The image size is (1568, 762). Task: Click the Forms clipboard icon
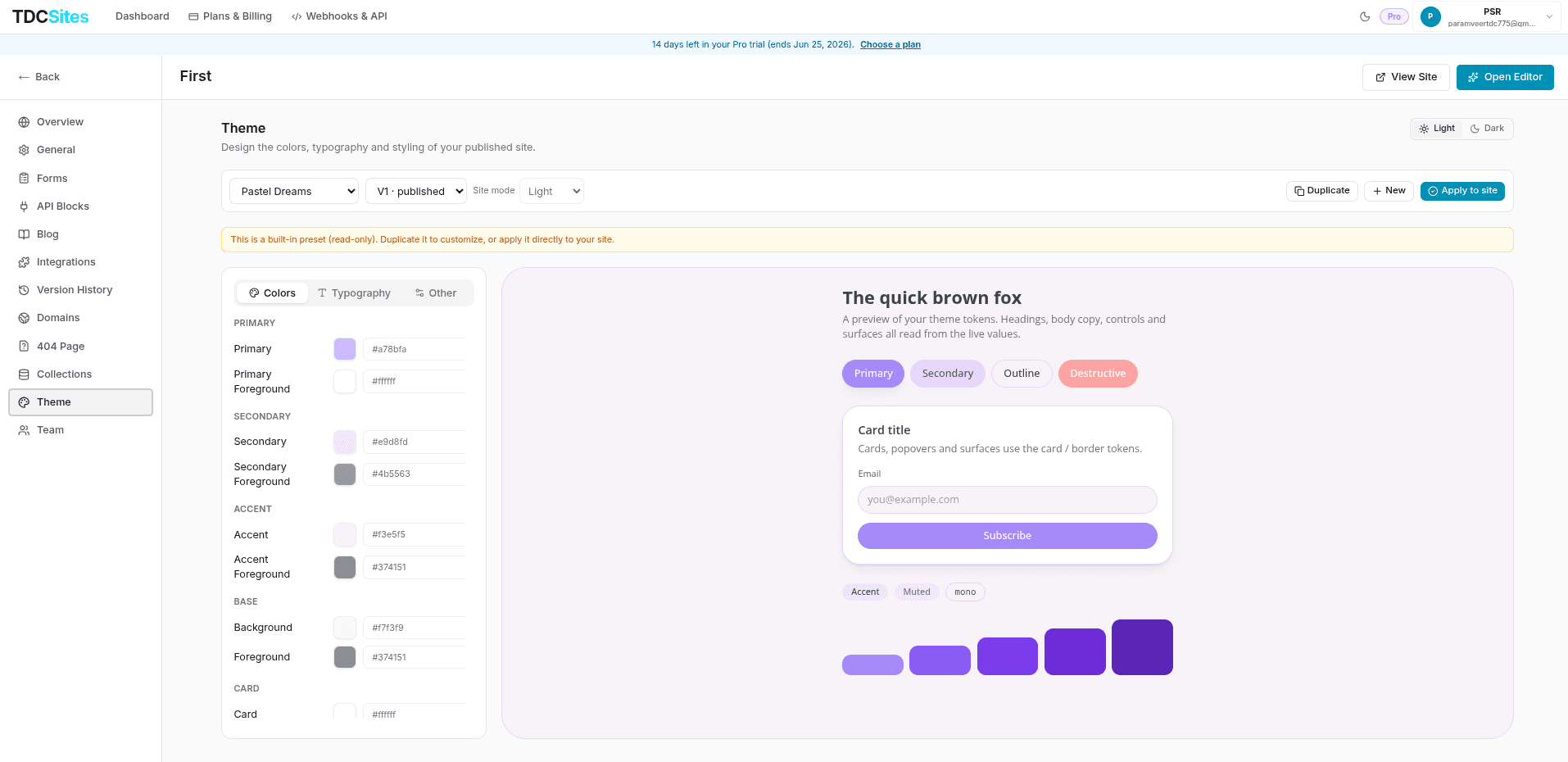click(x=24, y=178)
